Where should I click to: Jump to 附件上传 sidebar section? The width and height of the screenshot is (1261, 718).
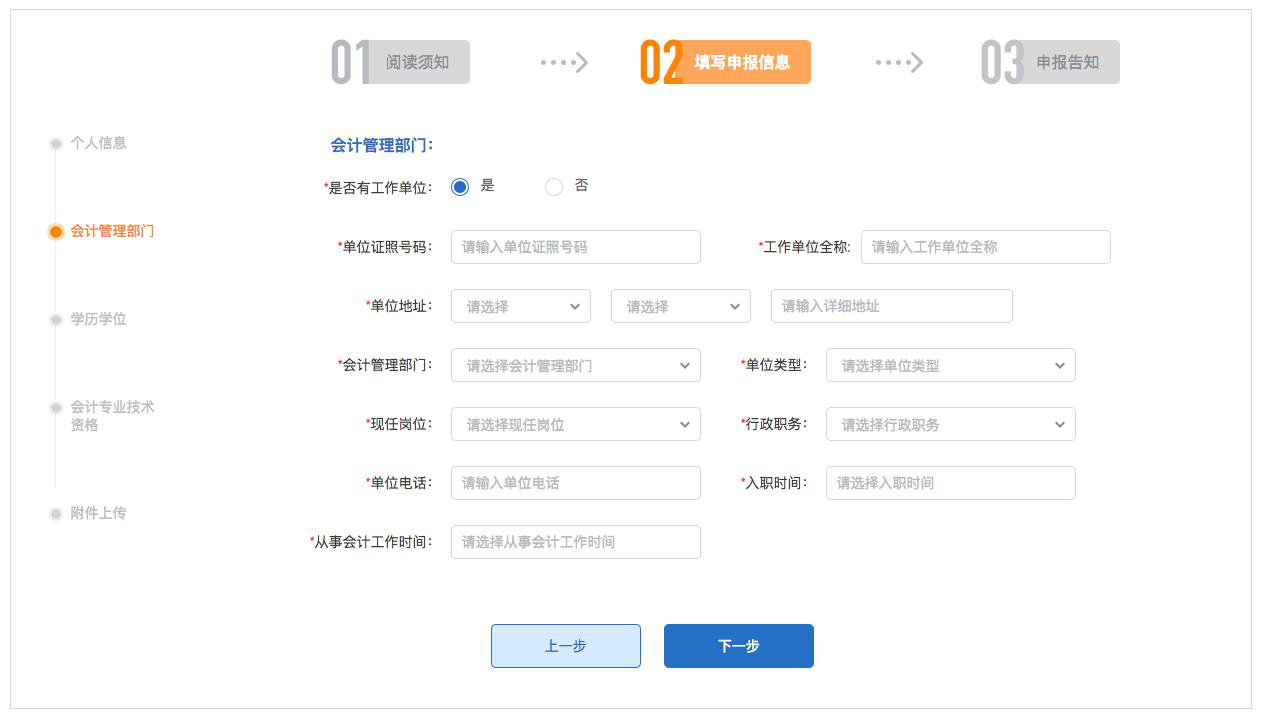pyautogui.click(x=98, y=513)
